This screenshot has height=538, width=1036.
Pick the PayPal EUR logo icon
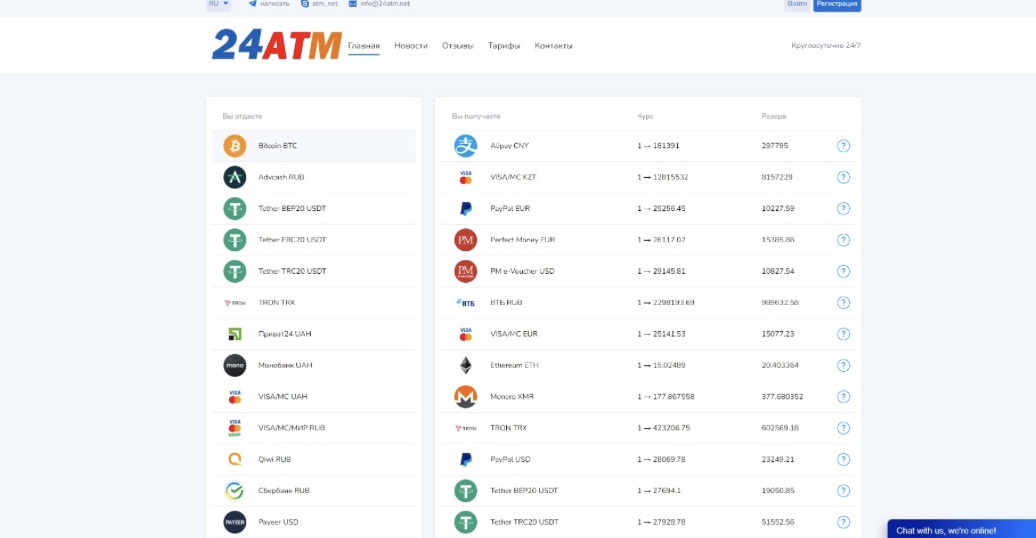465,208
